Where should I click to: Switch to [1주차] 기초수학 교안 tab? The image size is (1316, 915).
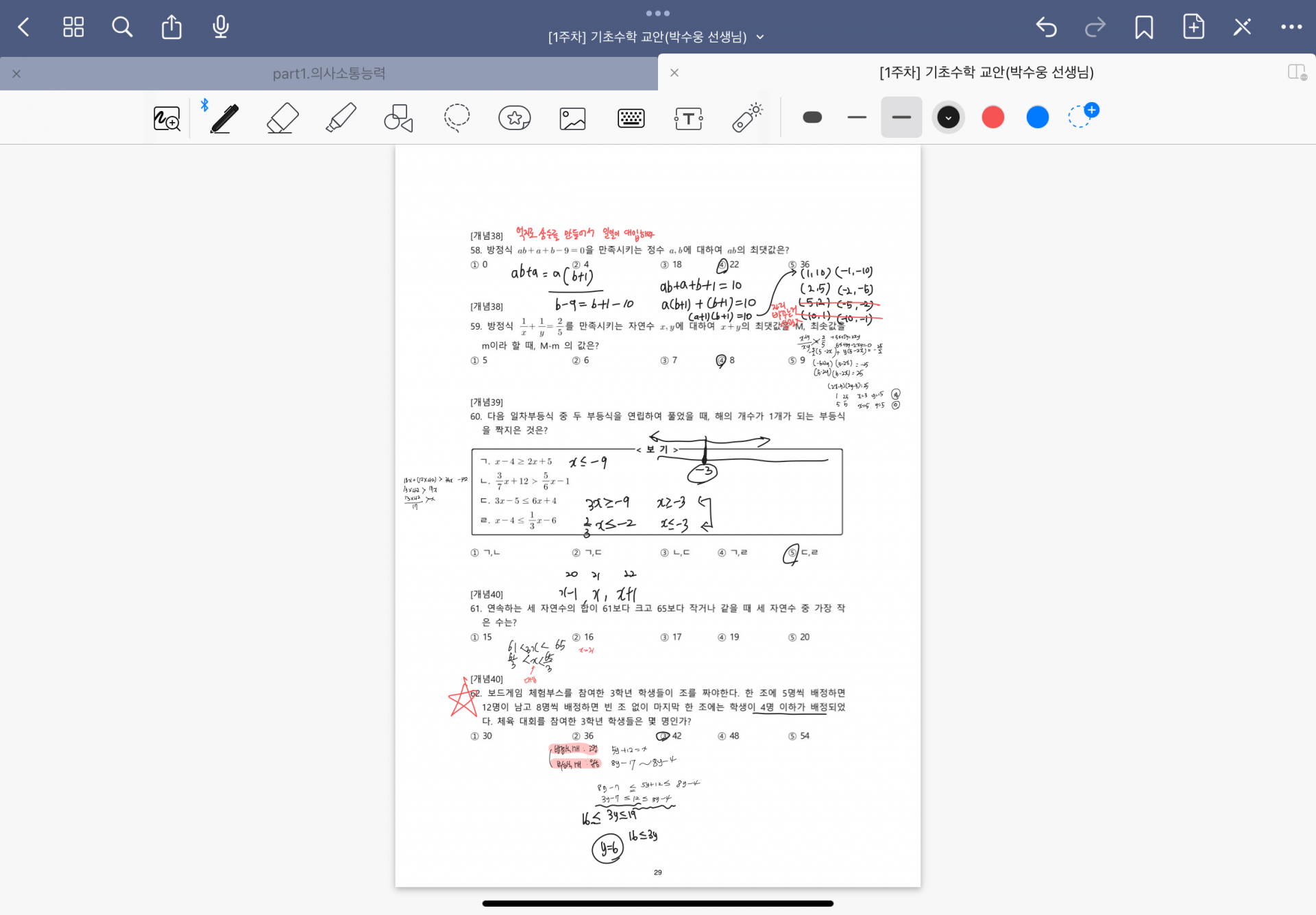986,72
